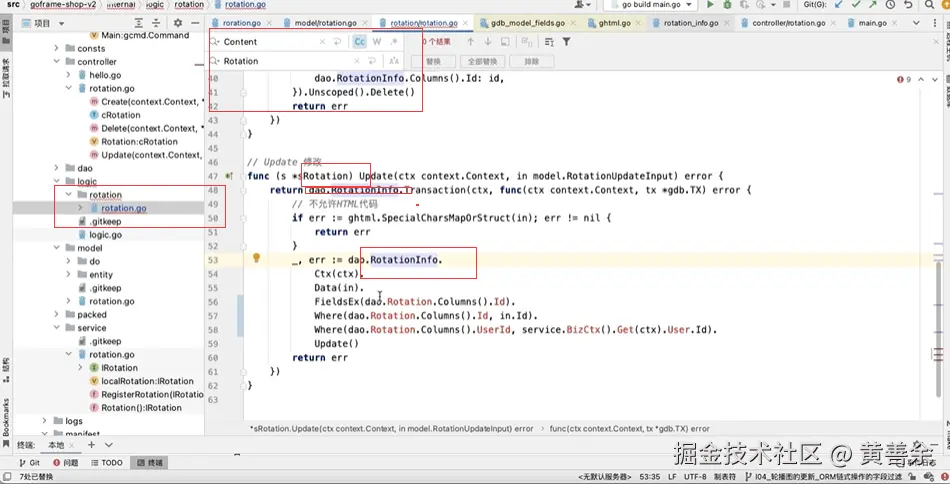Viewport: 950px width, 484px height.
Task: Click the 53:35 cursor position indicator
Action: 651,477
